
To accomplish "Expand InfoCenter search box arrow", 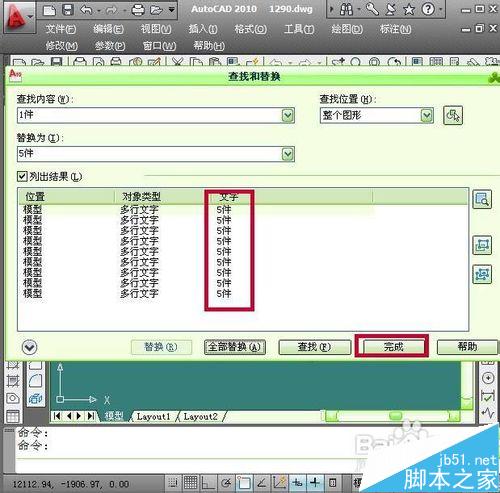I will [x=331, y=9].
